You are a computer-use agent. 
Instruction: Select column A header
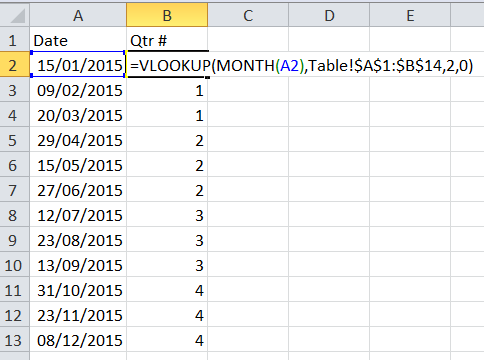tap(78, 15)
